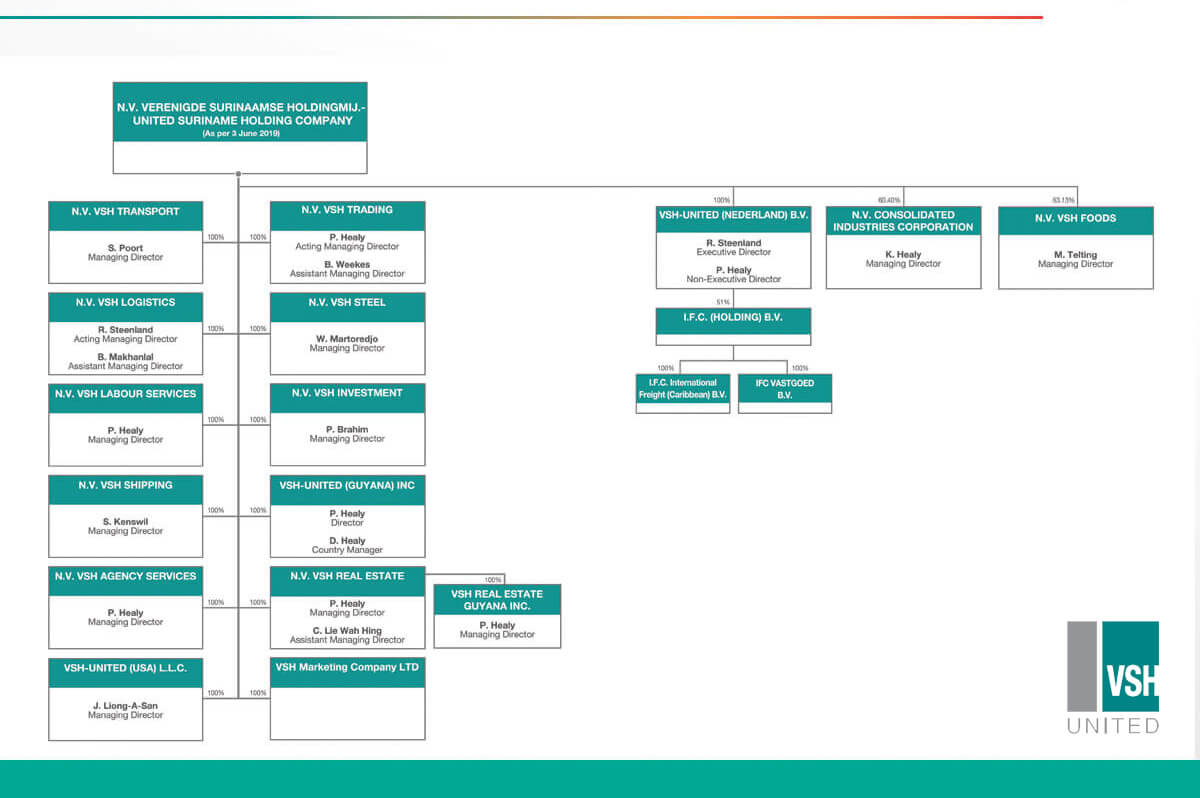Click the VSH United logo

(1112, 676)
